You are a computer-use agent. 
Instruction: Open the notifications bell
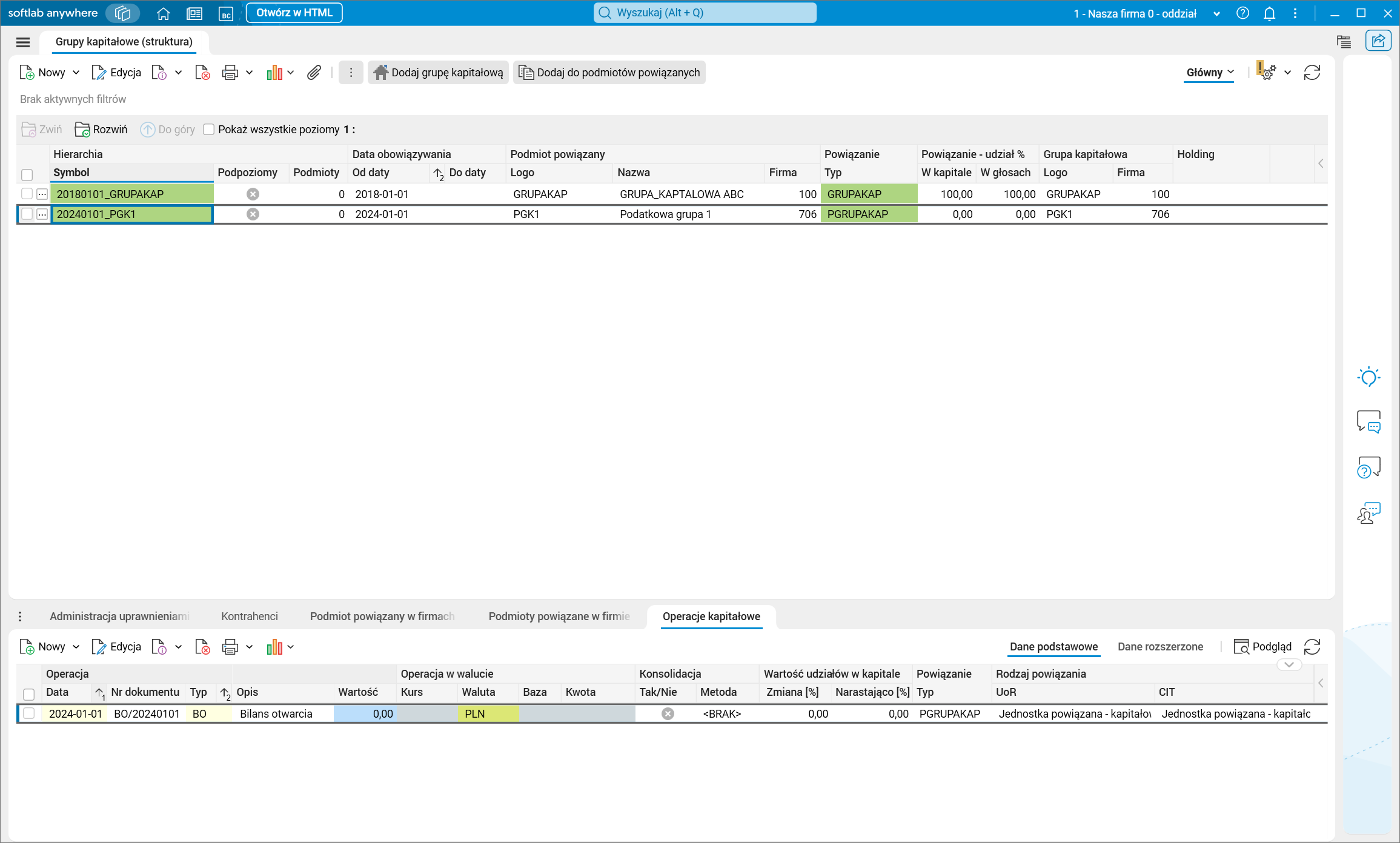tap(1269, 13)
